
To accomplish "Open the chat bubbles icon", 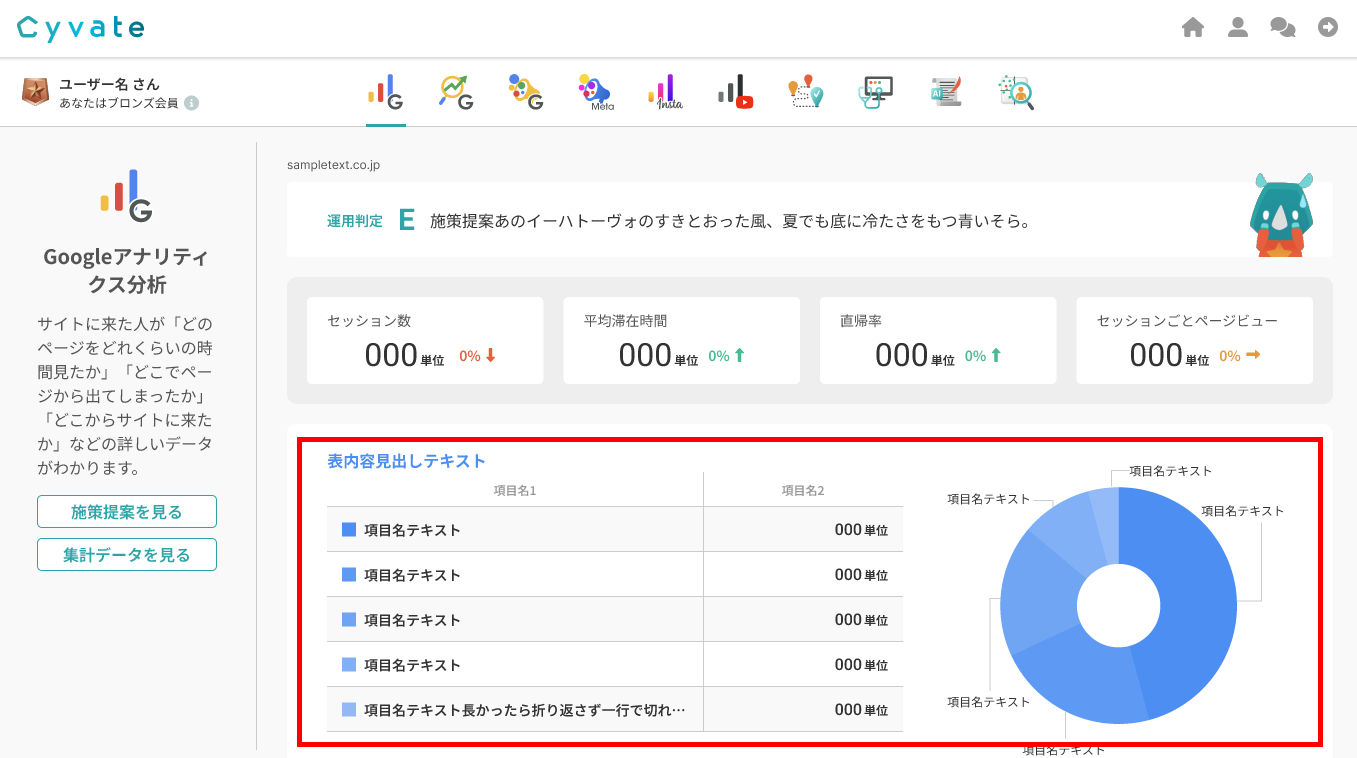I will [1283, 28].
